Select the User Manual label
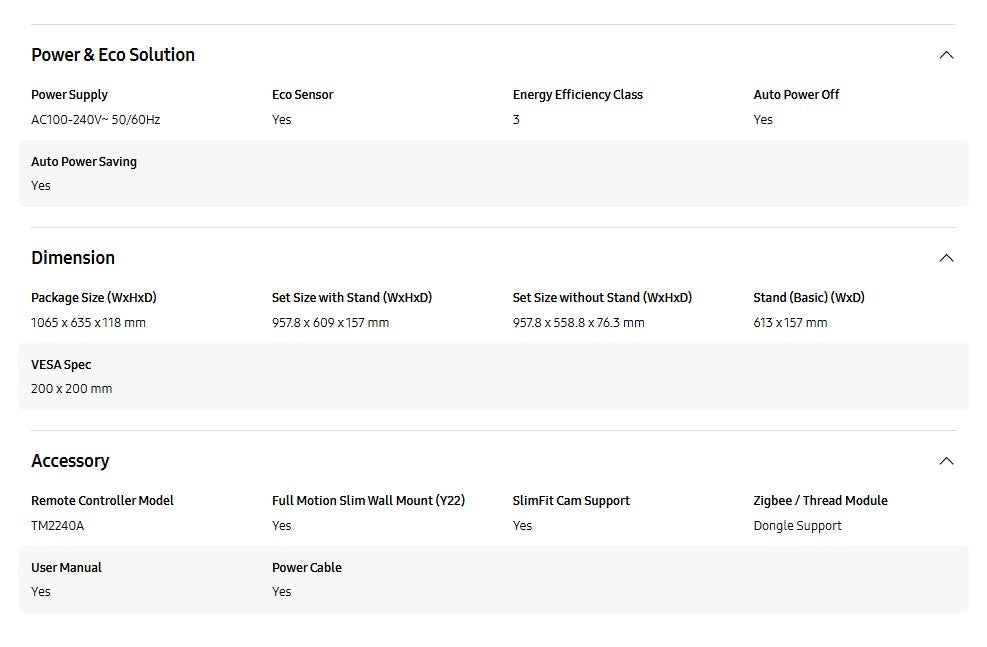This screenshot has height=647, width=987. click(66, 568)
